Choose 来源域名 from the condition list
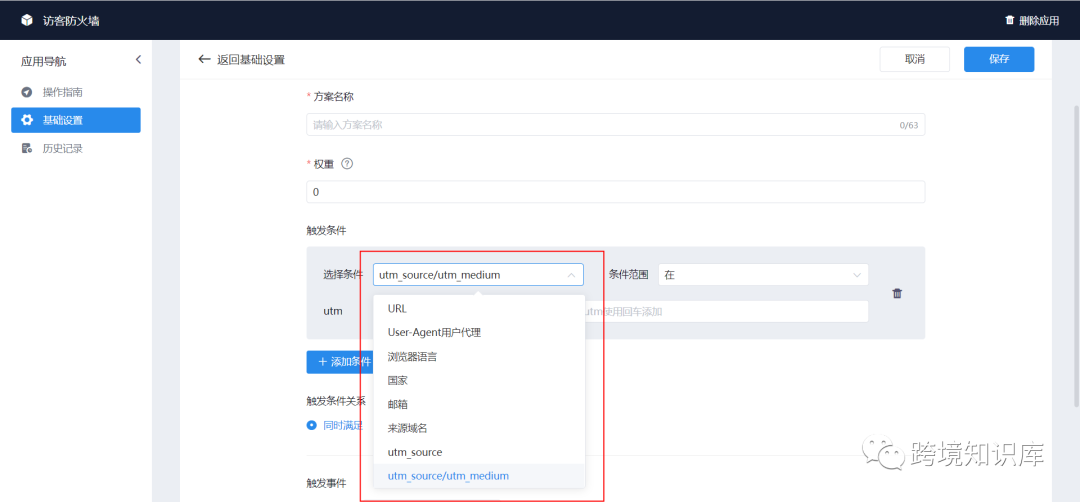The height and width of the screenshot is (502, 1080). 479,428
